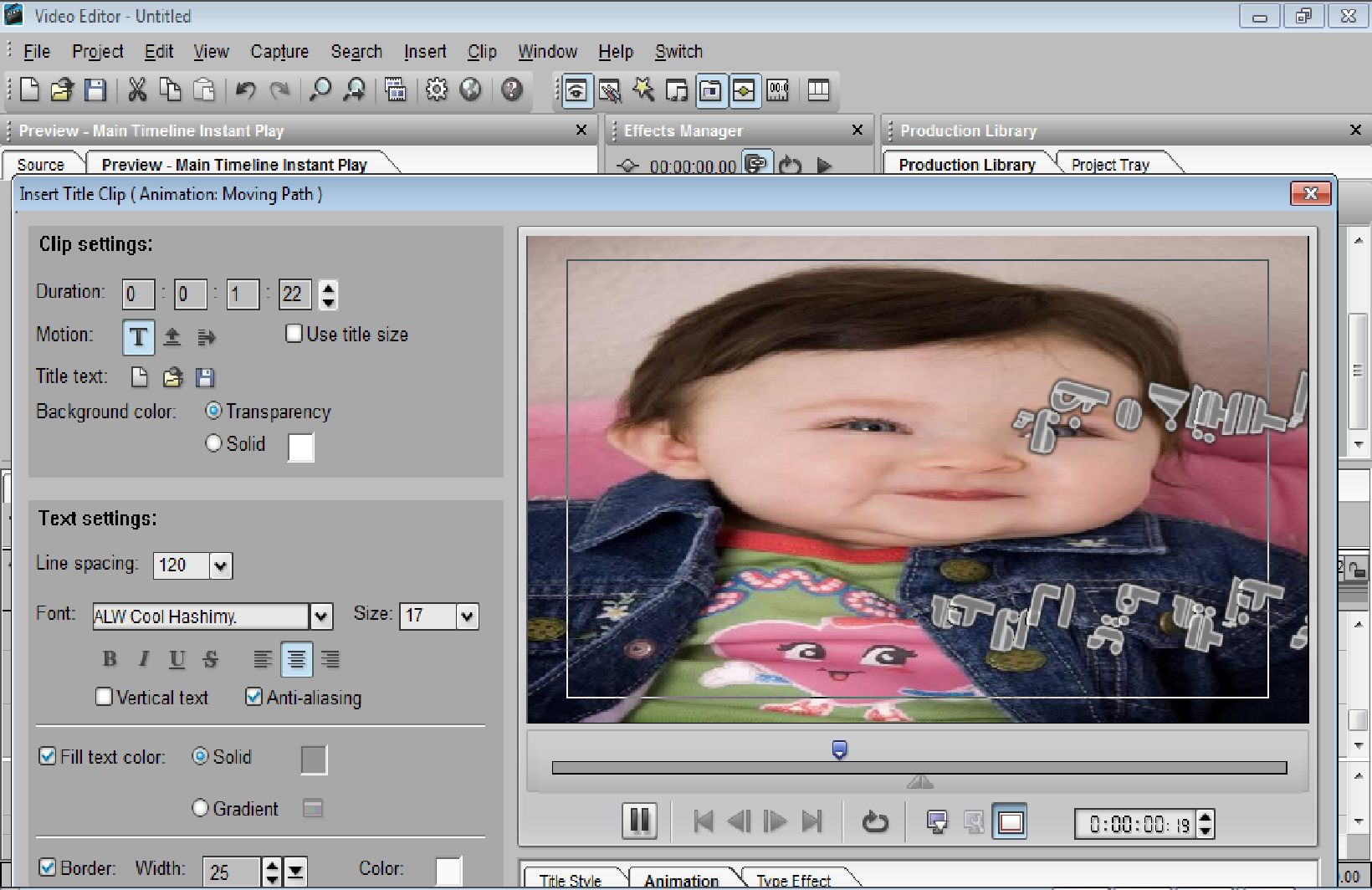The image size is (1372, 890).
Task: Click the Duration seconds input field
Action: tap(243, 294)
